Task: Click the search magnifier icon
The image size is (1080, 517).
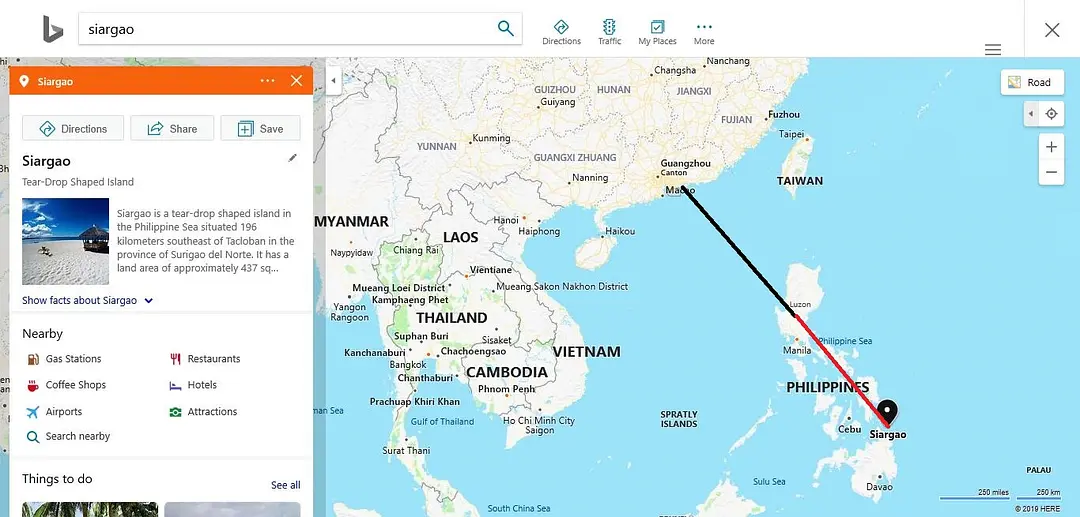Action: tap(506, 28)
